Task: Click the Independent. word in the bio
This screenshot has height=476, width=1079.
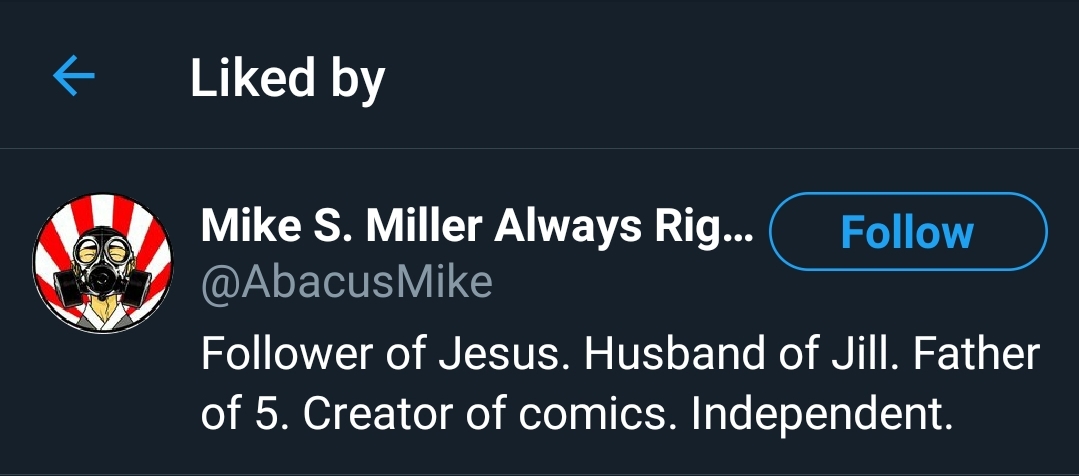Action: (822, 413)
